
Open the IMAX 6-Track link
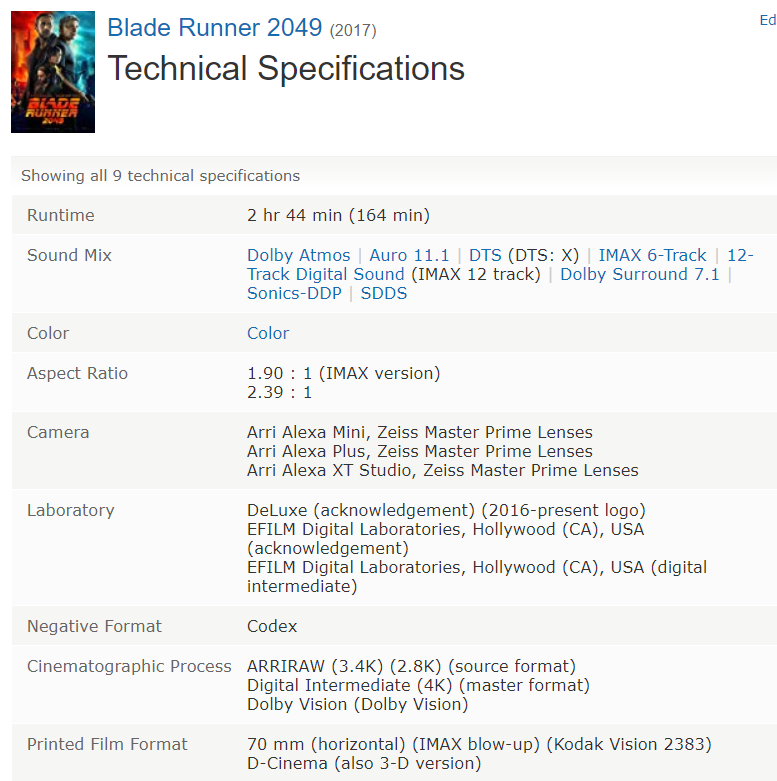click(652, 255)
